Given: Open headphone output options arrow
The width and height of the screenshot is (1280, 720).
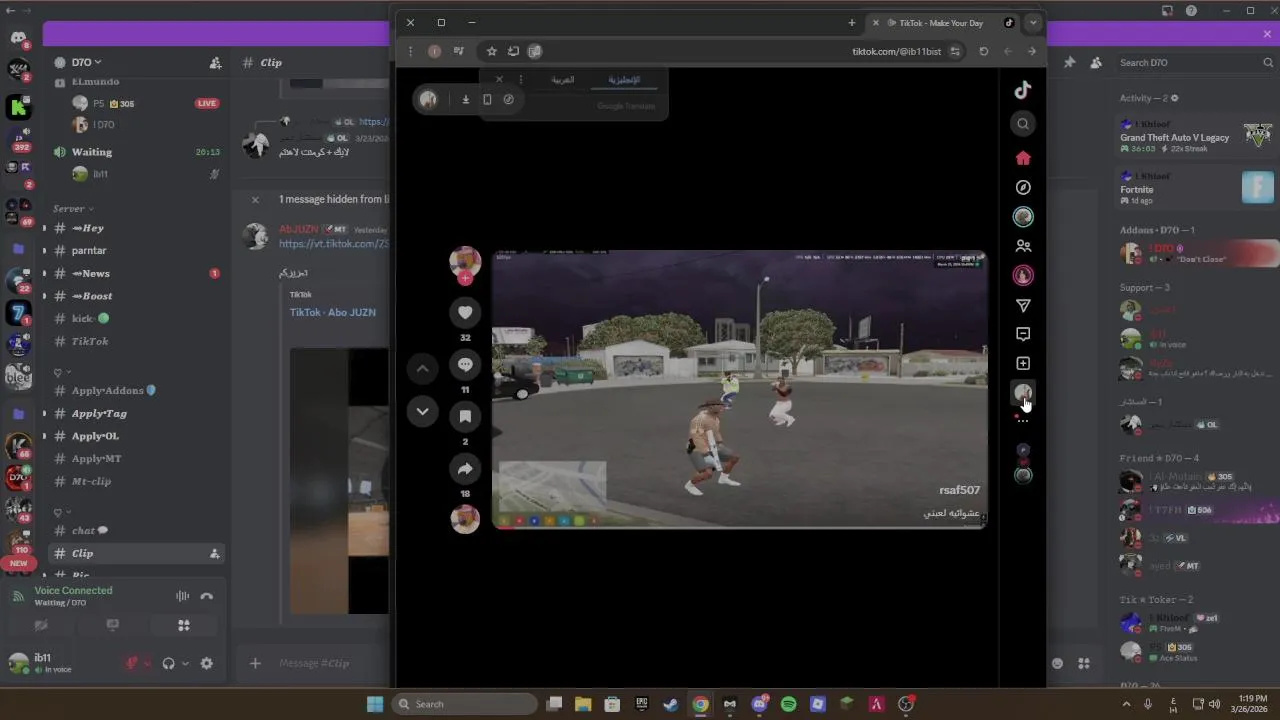Looking at the screenshot, I should point(185,663).
